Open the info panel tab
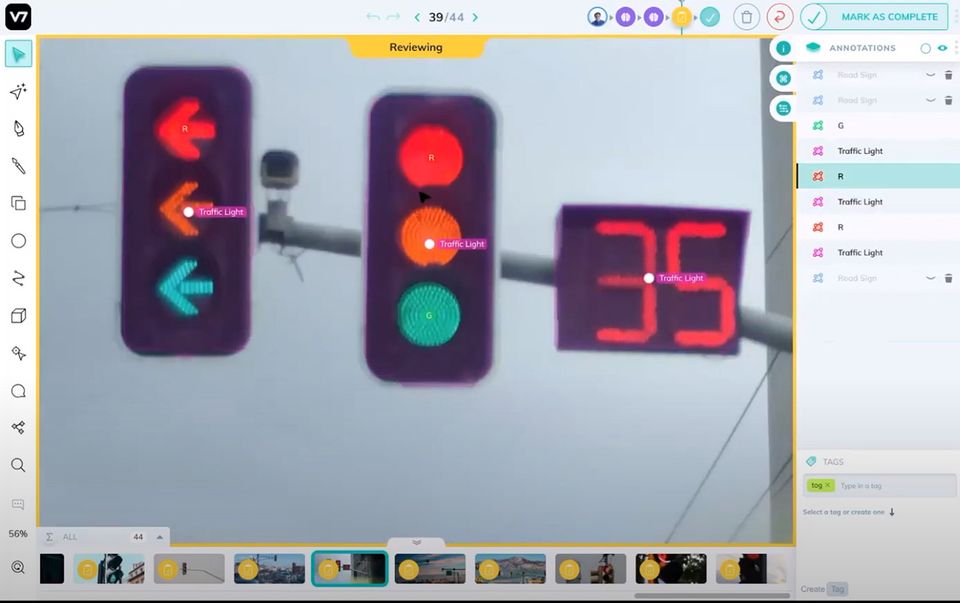Image resolution: width=960 pixels, height=603 pixels. [x=783, y=47]
